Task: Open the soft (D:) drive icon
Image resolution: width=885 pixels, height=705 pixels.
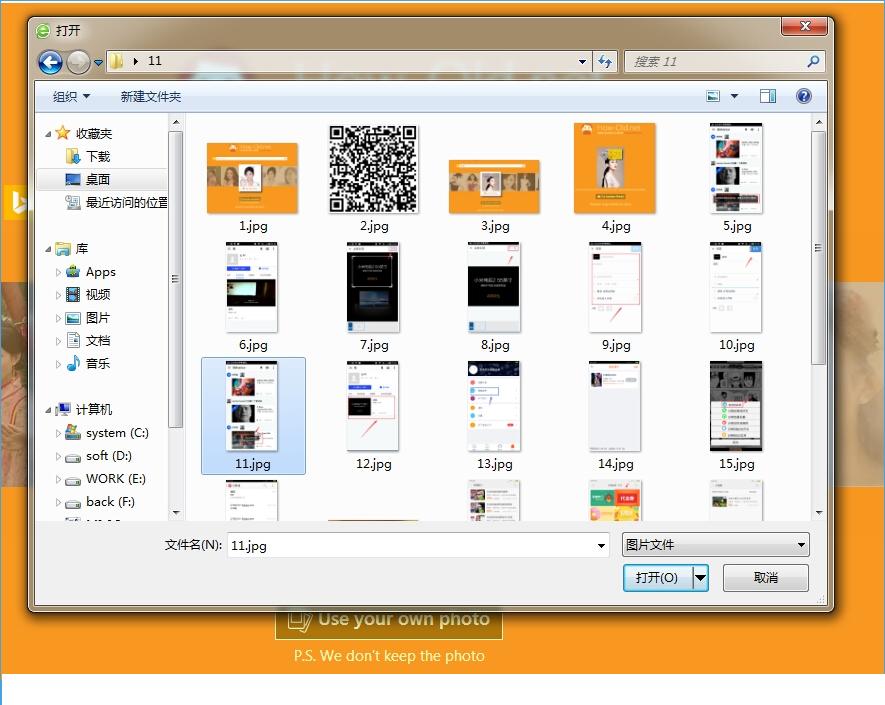Action: click(x=73, y=457)
